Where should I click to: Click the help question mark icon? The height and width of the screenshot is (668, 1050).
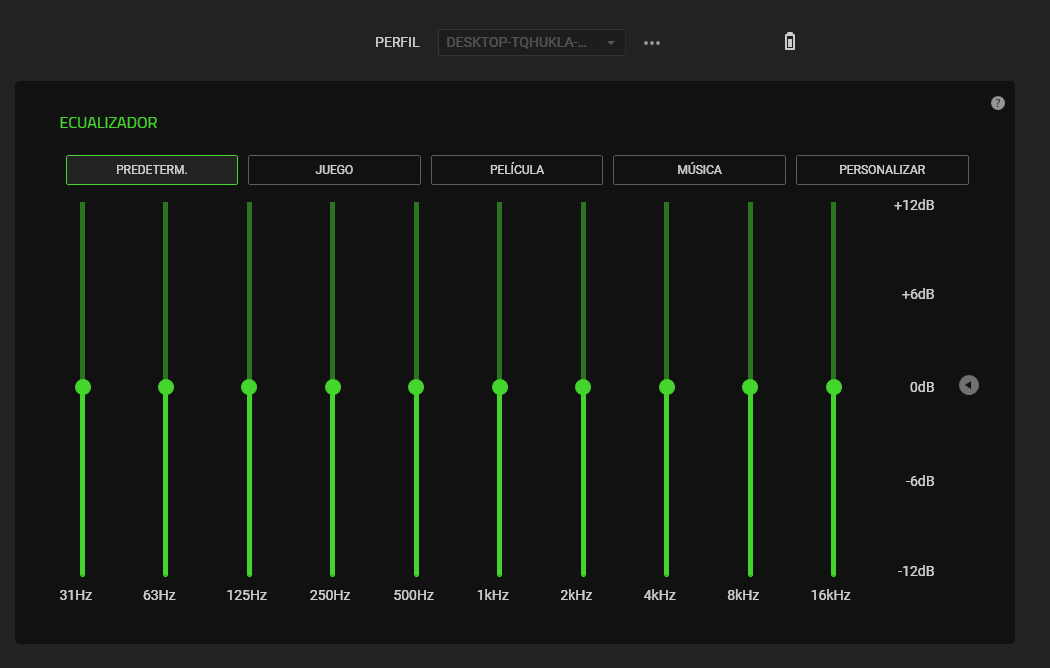pyautogui.click(x=997, y=103)
